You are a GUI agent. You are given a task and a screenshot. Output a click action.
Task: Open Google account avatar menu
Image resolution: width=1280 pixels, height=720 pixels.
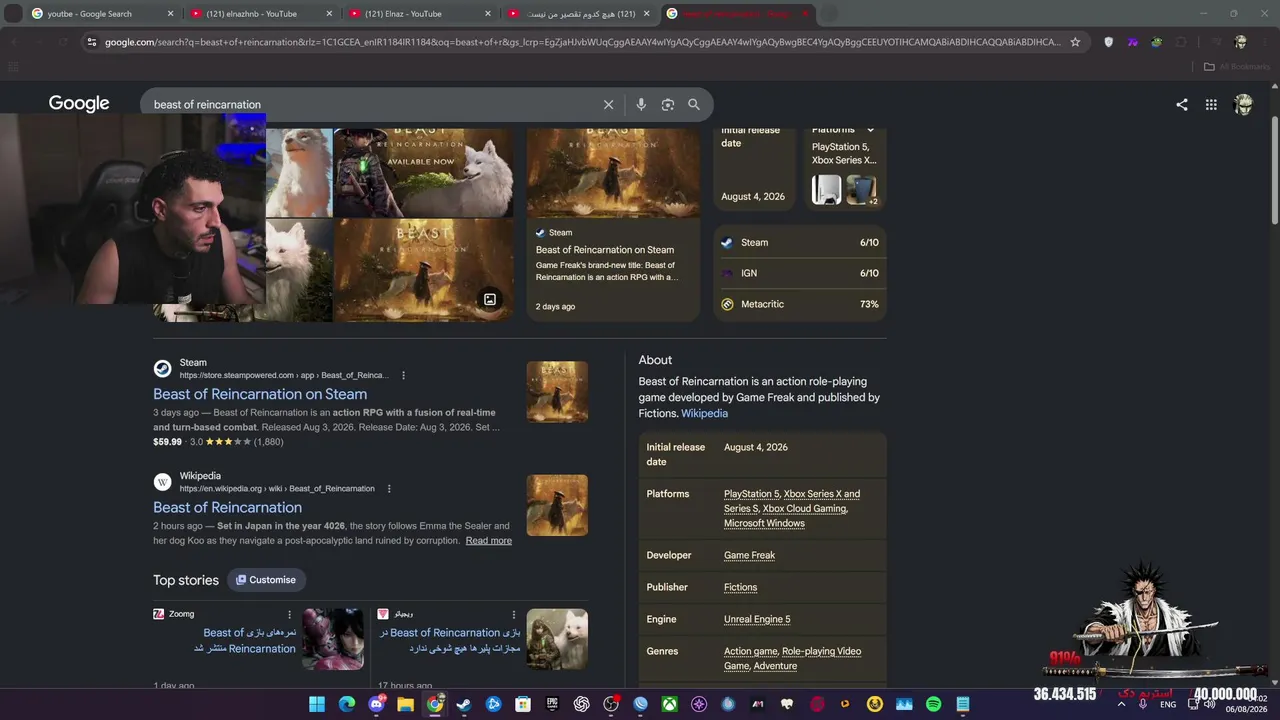tap(1243, 104)
